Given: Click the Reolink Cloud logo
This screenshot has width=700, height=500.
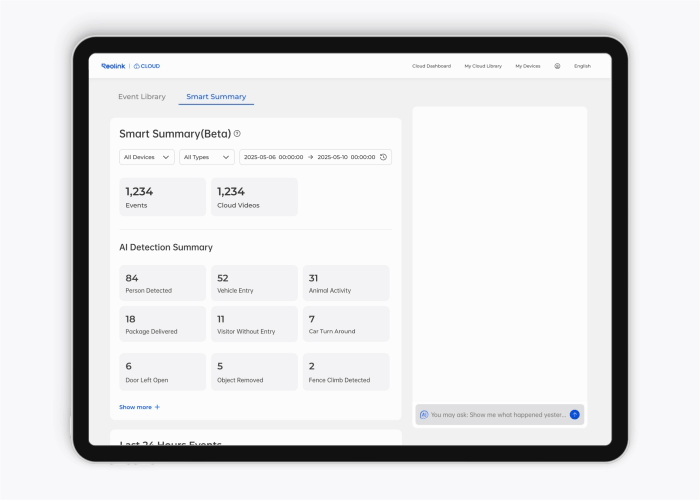Looking at the screenshot, I should coord(130,66).
